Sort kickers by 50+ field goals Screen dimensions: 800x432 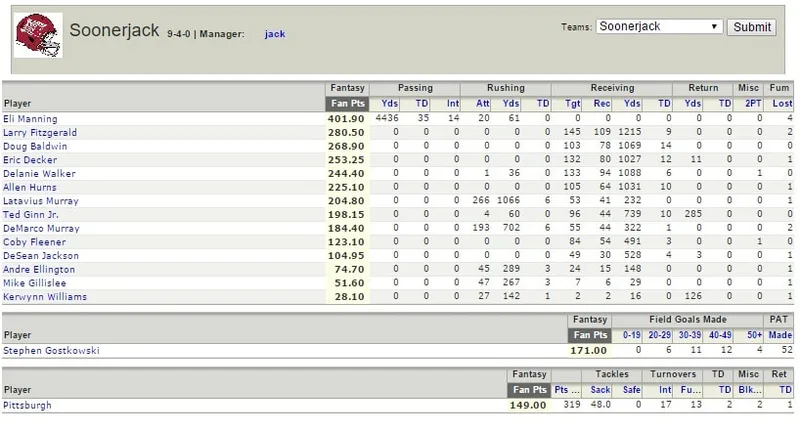click(x=755, y=335)
